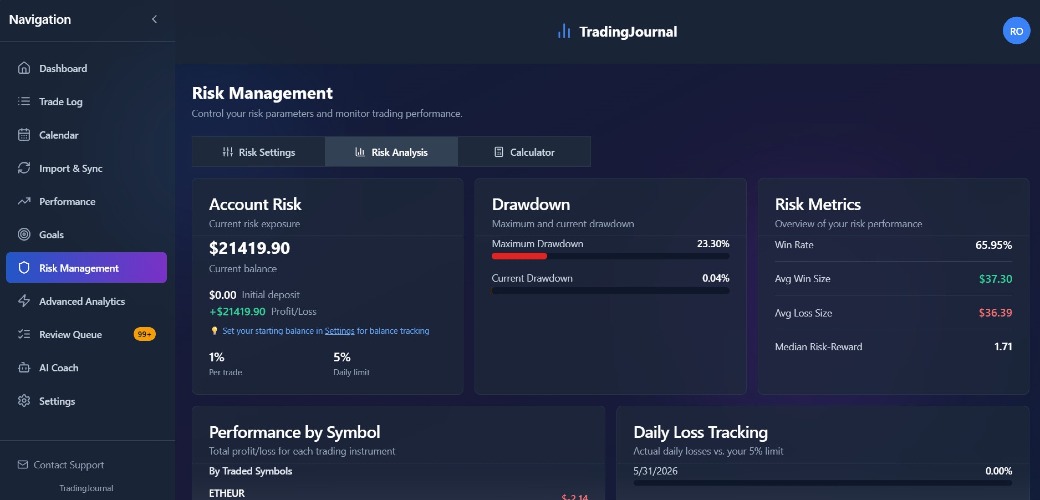
Task: Click the Trade Log list icon
Action: click(24, 101)
